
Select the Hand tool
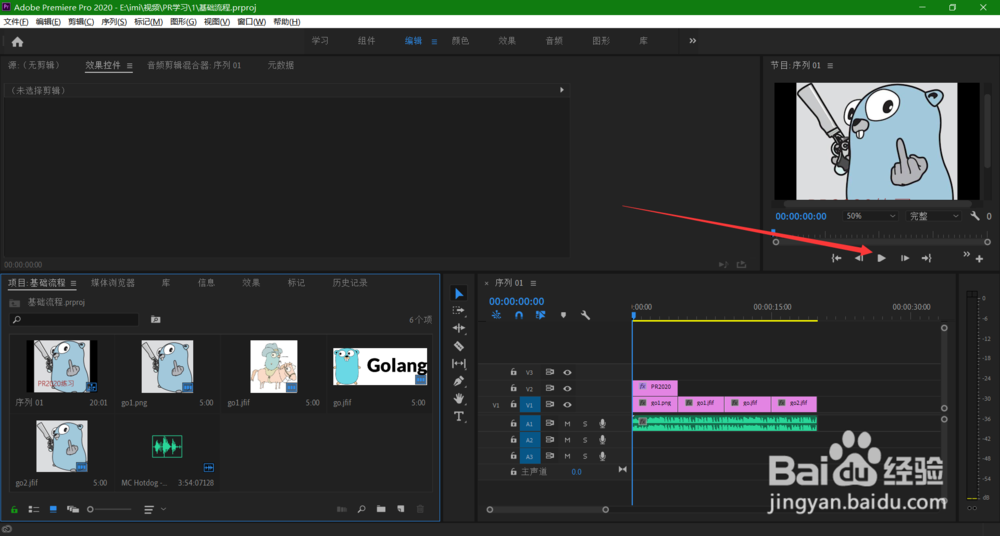pos(459,398)
